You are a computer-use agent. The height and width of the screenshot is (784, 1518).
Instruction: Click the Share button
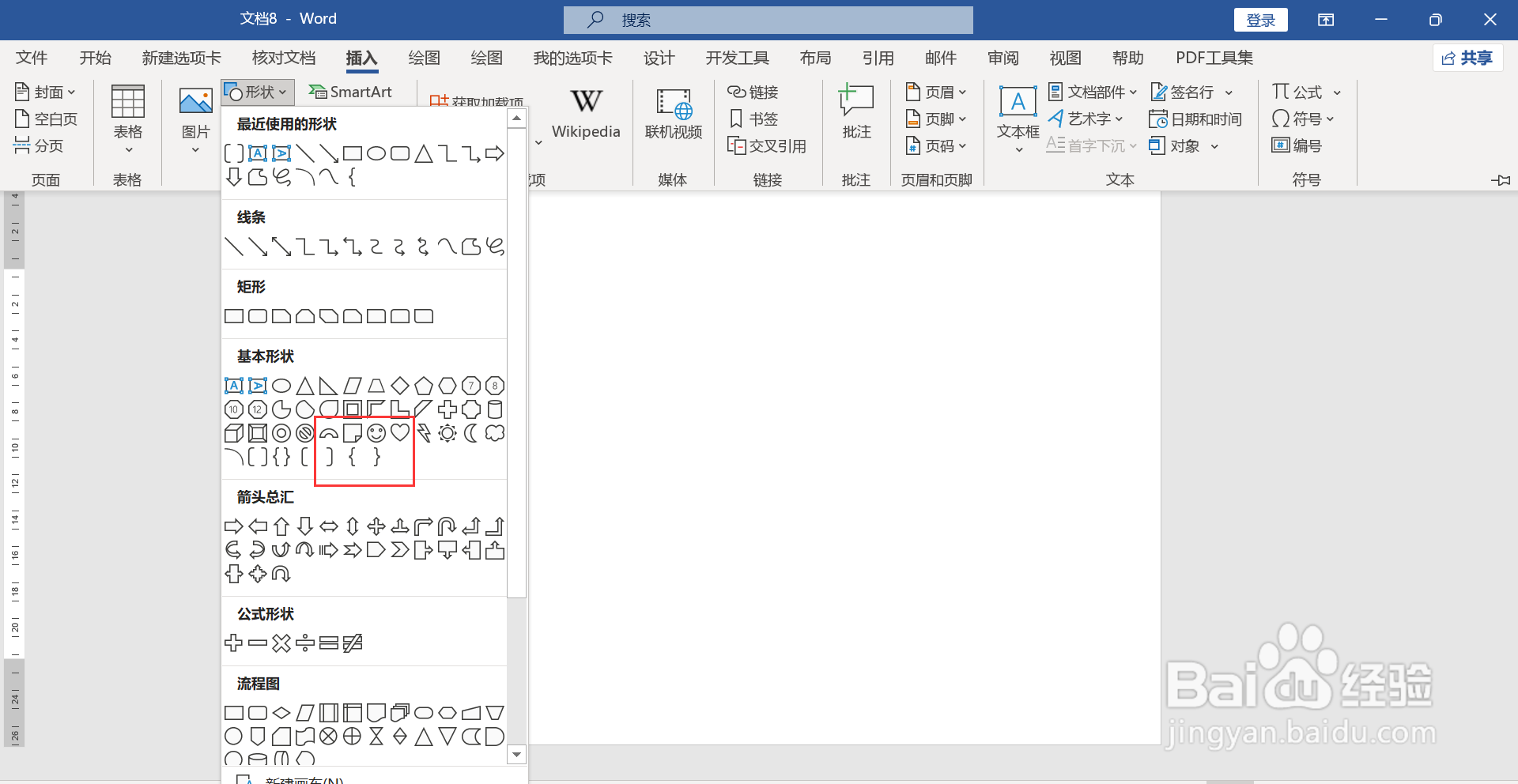tap(1467, 58)
